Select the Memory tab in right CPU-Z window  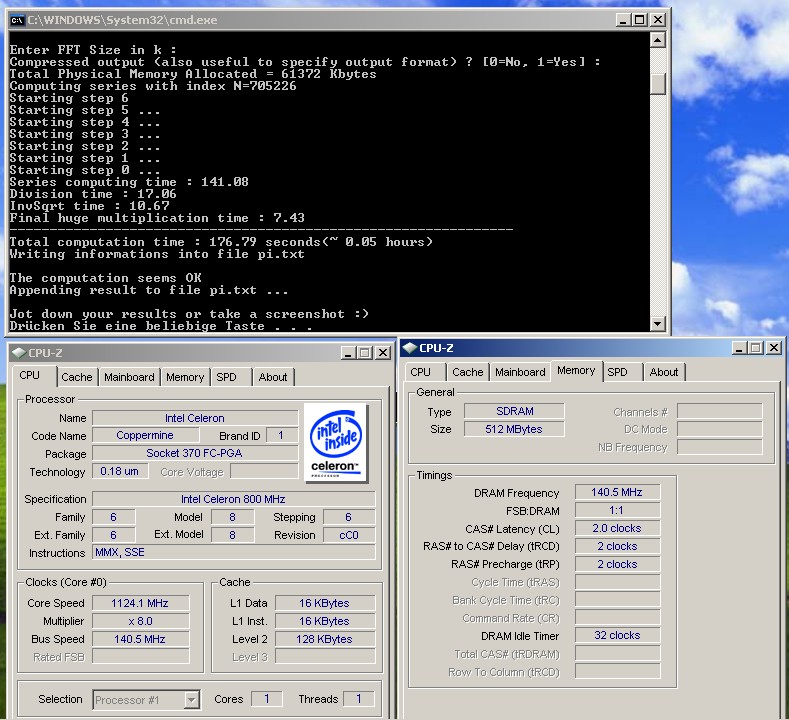[576, 371]
